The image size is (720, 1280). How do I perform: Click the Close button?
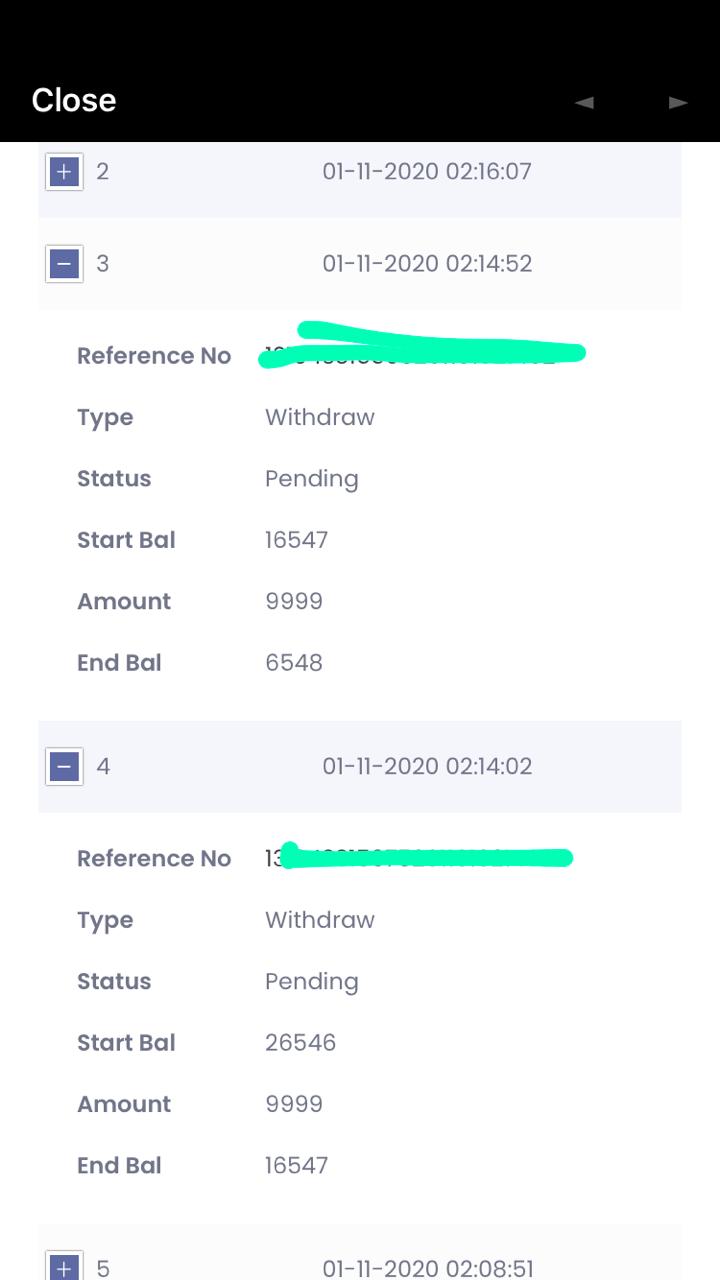point(73,100)
